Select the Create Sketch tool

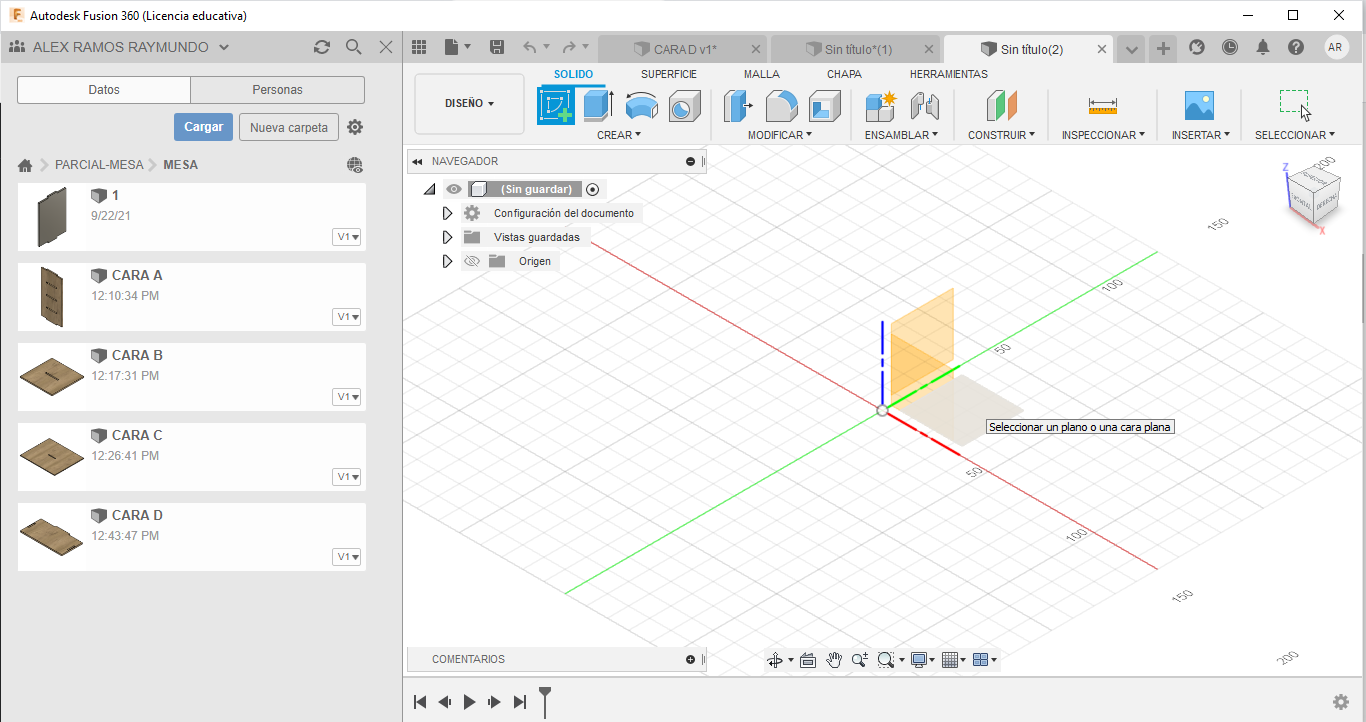tap(556, 106)
